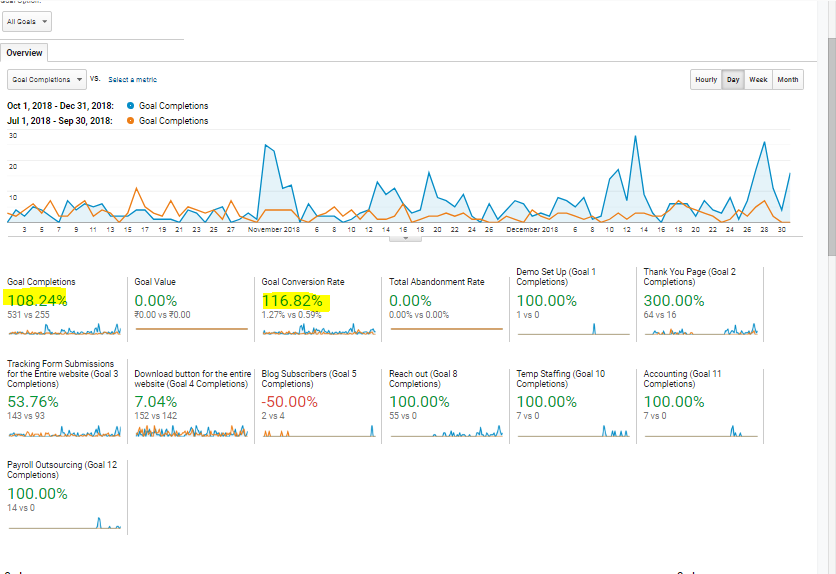Click the December 2018 axis label
Screen dimensions: 836x574
point(532,230)
